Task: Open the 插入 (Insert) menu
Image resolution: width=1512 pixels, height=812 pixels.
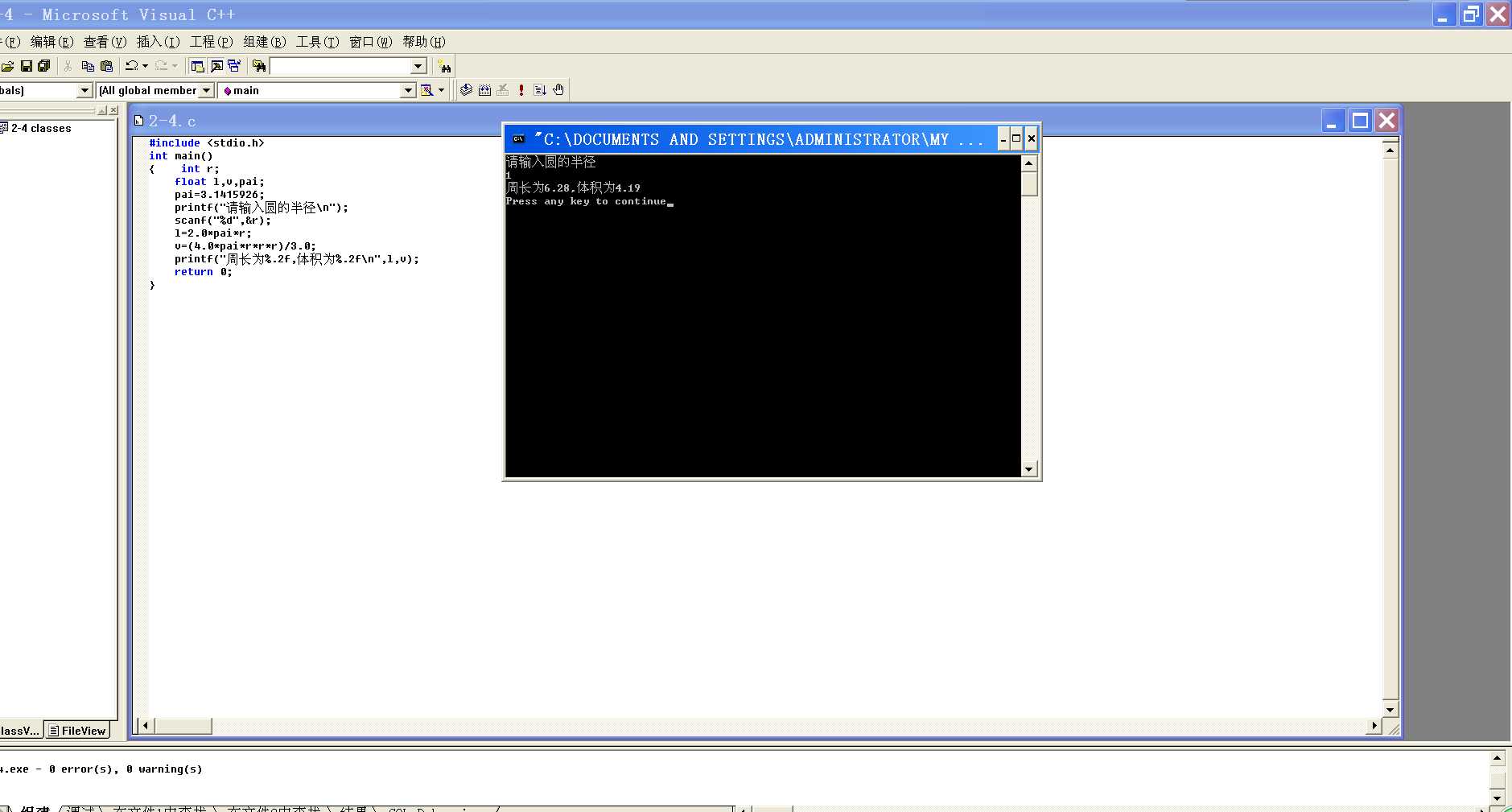Action: 158,42
